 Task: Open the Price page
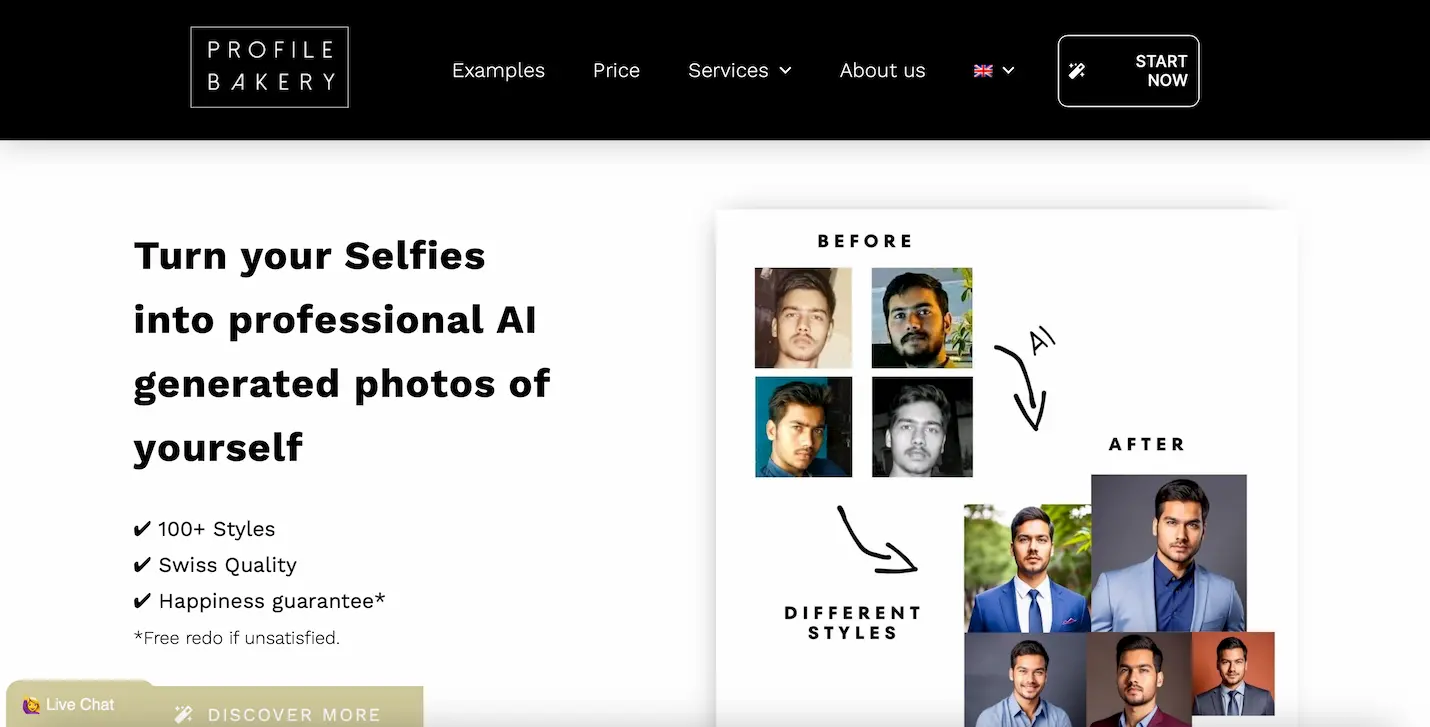tap(616, 70)
